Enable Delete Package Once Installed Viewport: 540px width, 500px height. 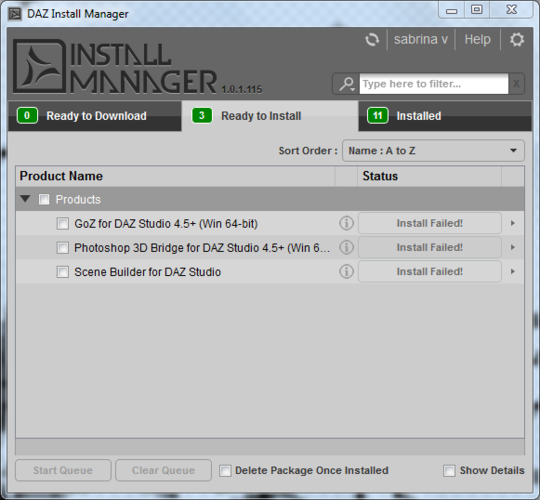[225, 470]
